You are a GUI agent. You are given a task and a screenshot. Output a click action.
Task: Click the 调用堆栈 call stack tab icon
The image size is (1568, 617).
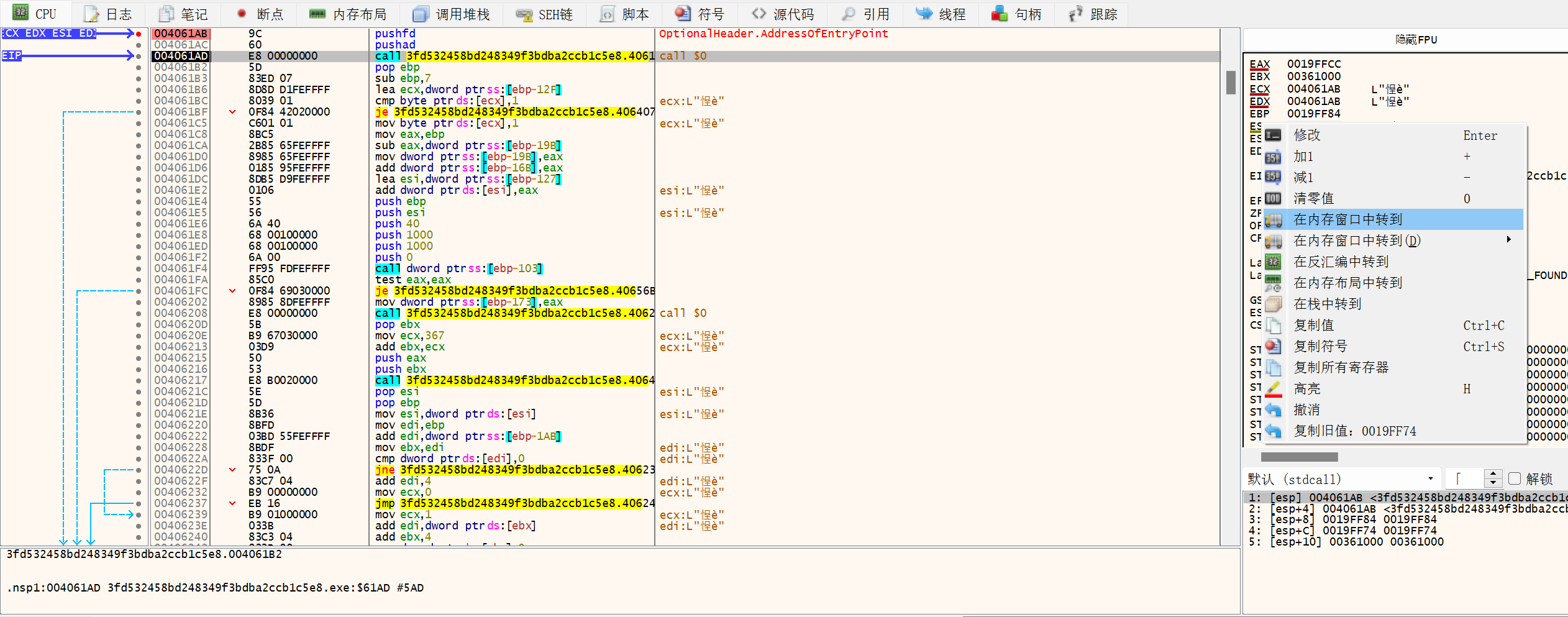click(421, 14)
